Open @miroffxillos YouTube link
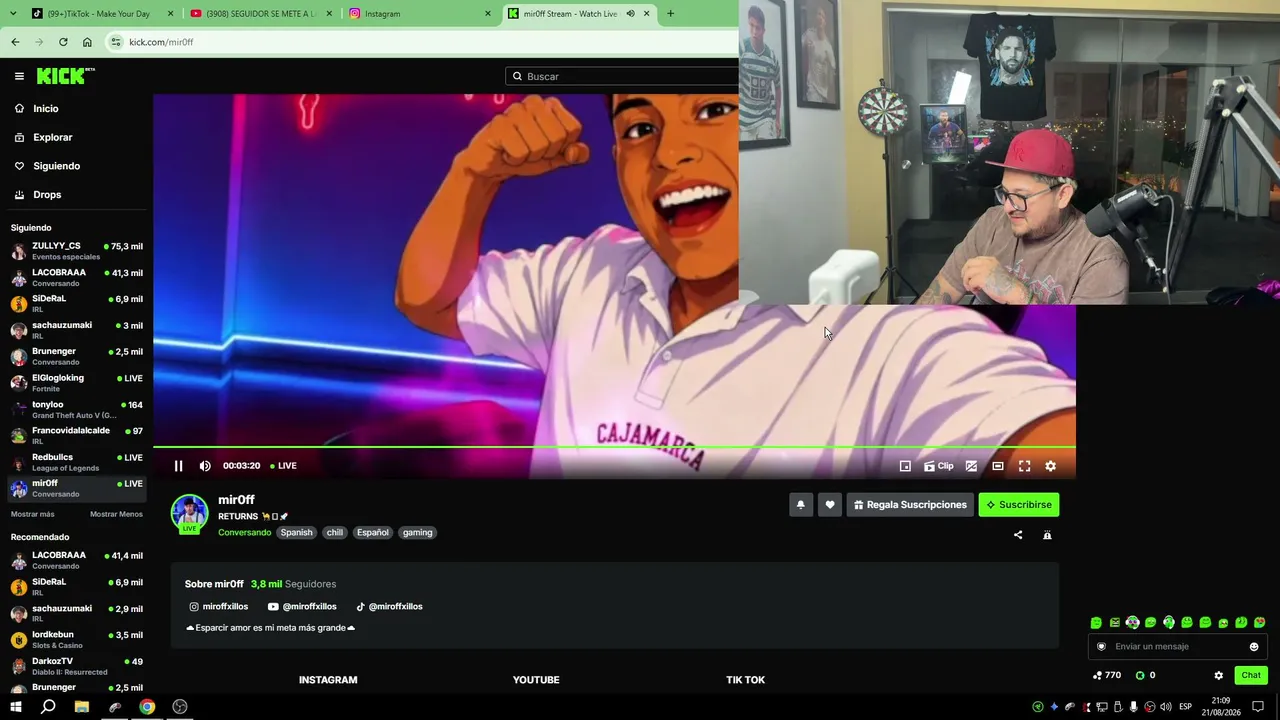This screenshot has height=720, width=1280. (x=302, y=607)
